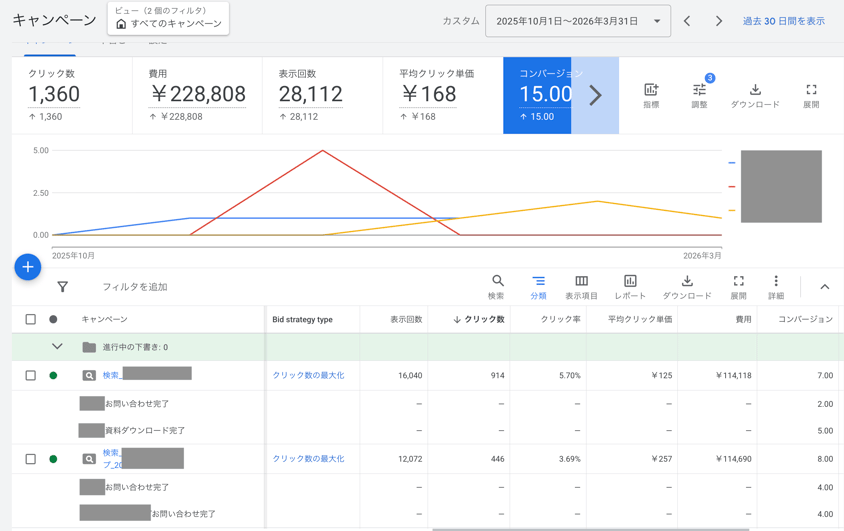Click search campaign icon in 446 clicks row
The image size is (844, 531).
tap(89, 459)
